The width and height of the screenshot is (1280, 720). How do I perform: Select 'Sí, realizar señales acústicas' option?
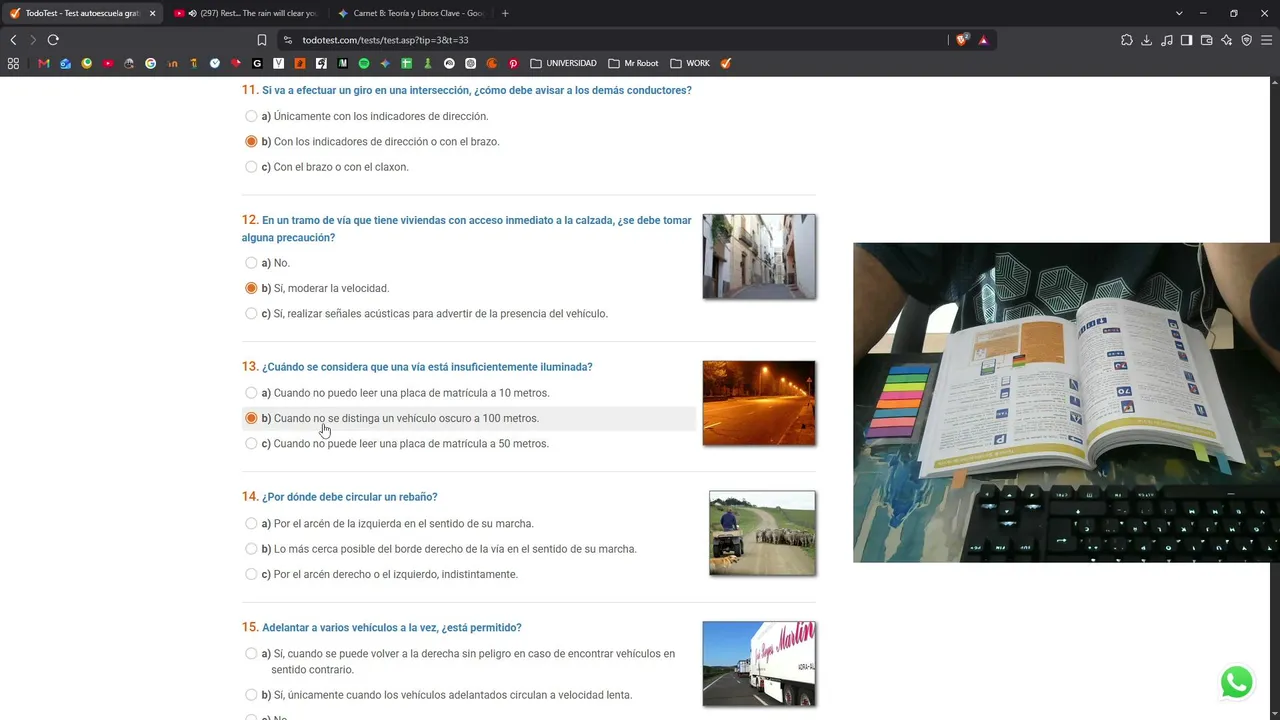[x=251, y=314]
